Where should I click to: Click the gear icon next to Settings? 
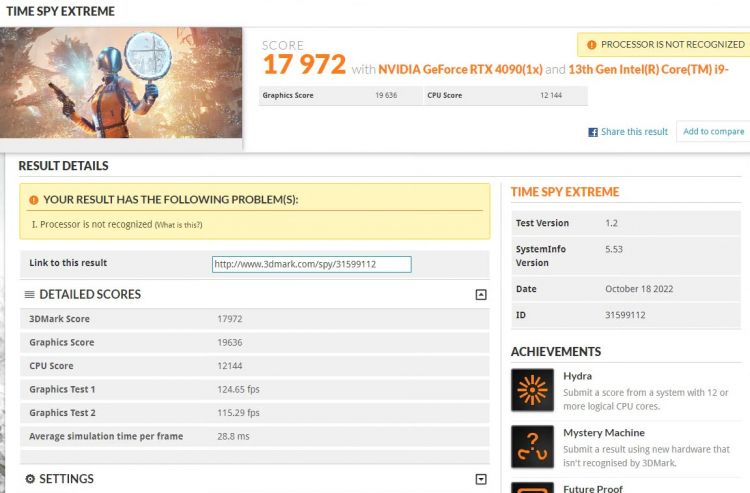[30, 479]
